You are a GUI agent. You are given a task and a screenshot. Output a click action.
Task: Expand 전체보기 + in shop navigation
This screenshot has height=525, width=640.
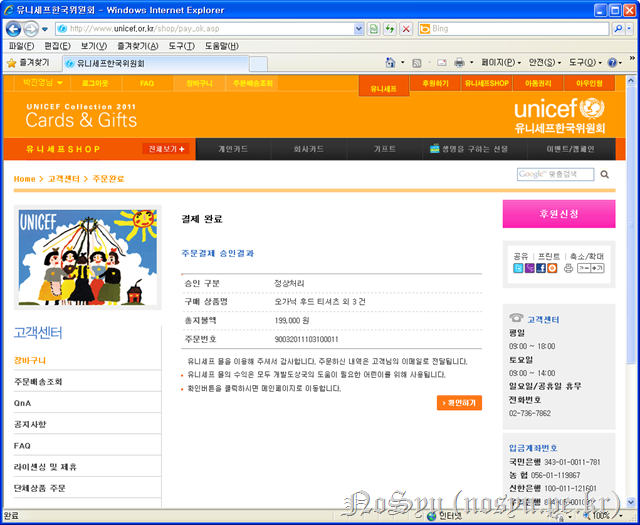(167, 149)
